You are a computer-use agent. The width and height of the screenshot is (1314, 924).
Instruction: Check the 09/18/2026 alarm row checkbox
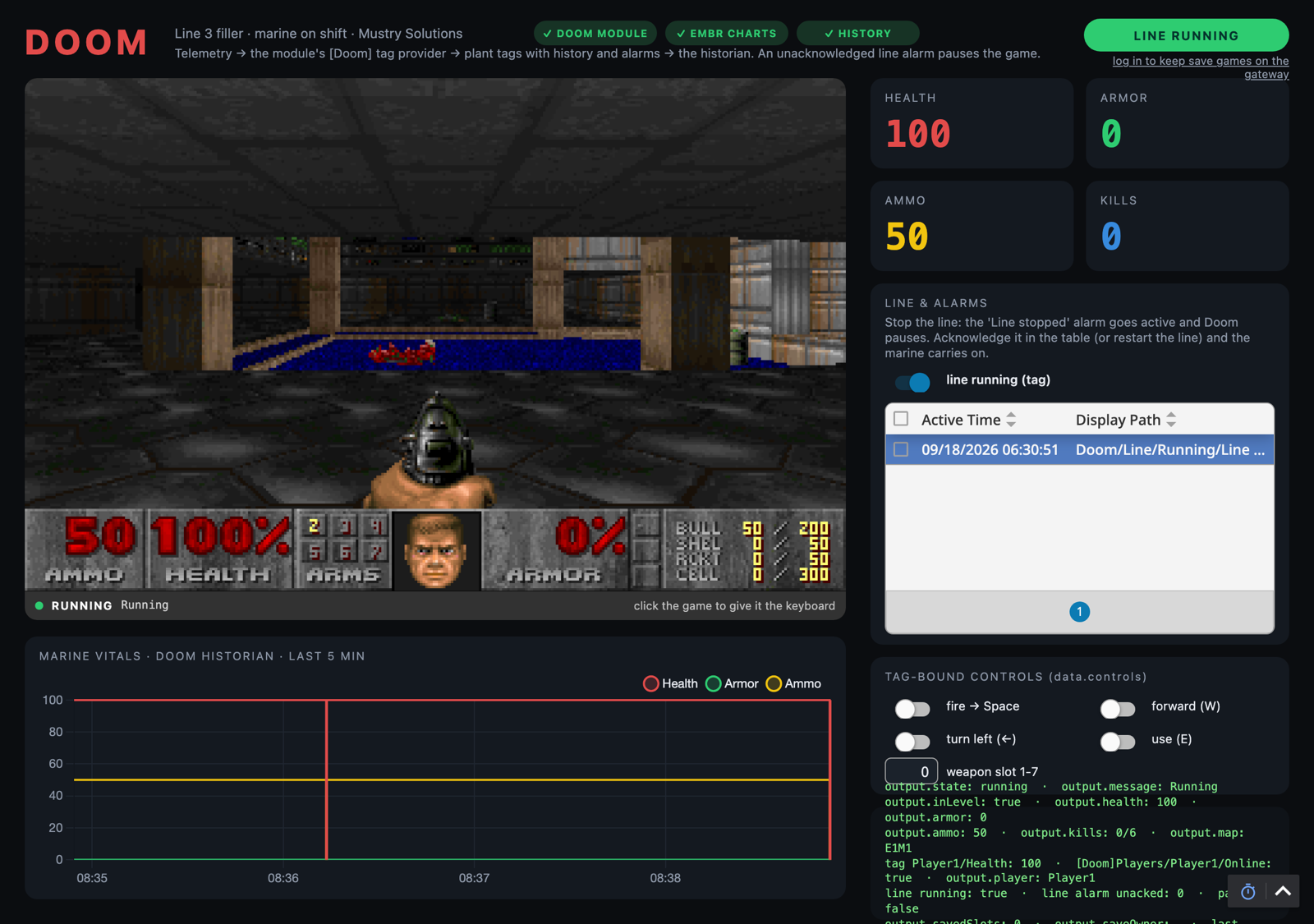click(901, 449)
